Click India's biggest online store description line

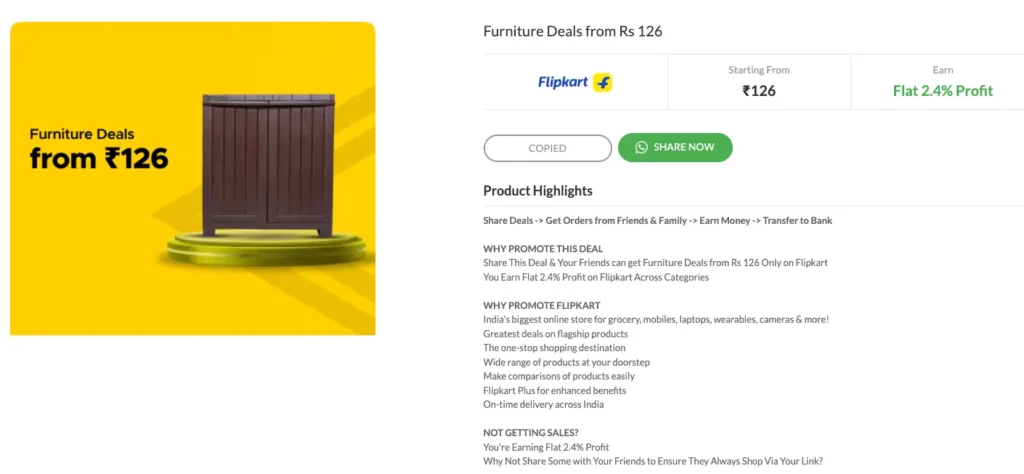656,320
